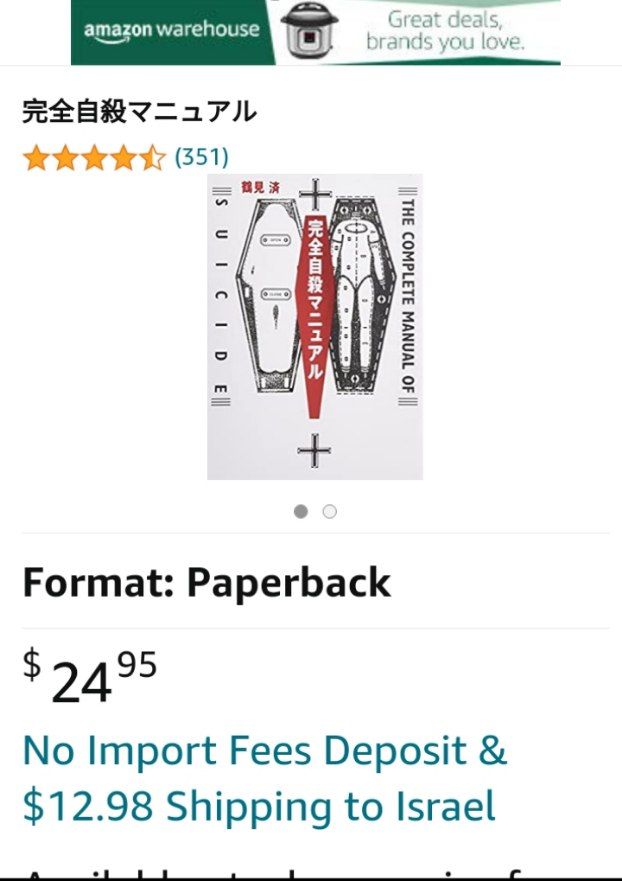Click the first orange rating star
This screenshot has width=622, height=881.
tap(37, 157)
